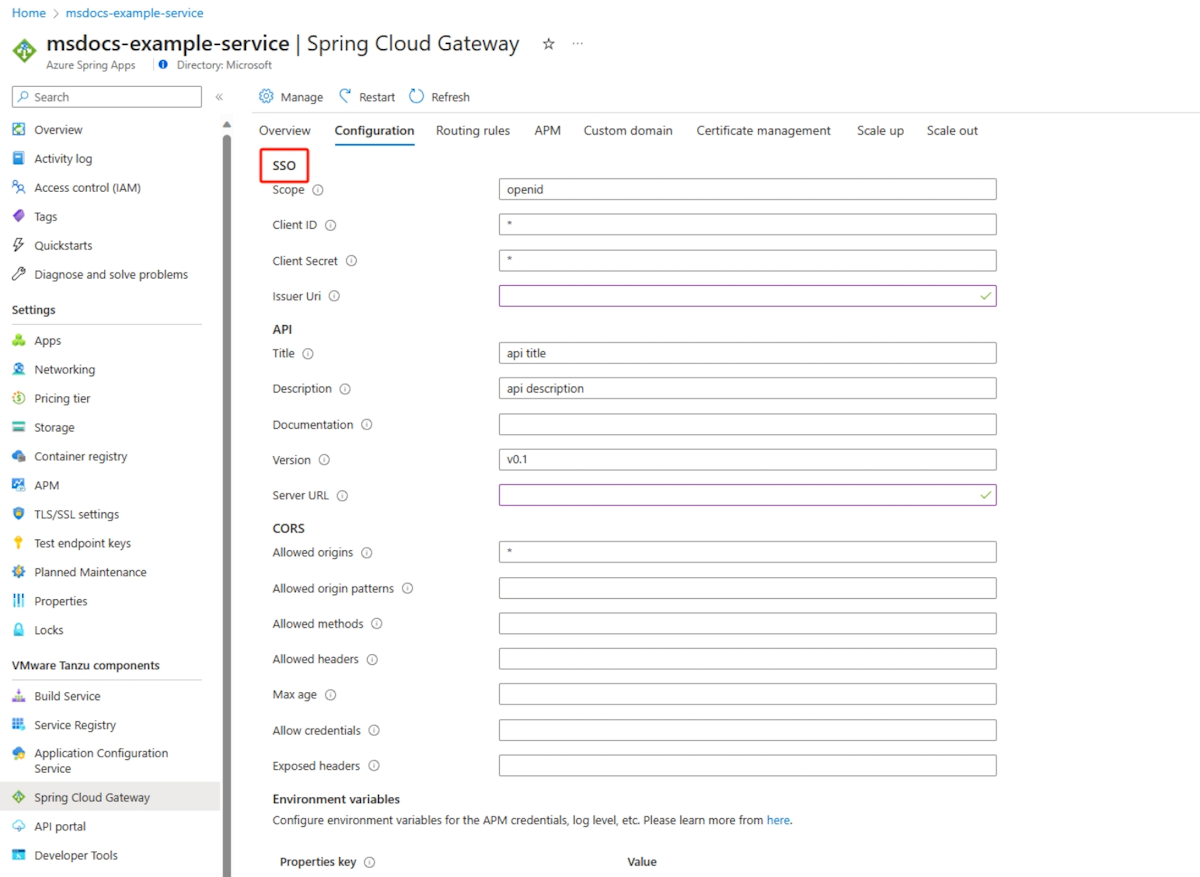This screenshot has height=877, width=1200.
Task: Go to Home breadcrumb link
Action: tap(29, 13)
